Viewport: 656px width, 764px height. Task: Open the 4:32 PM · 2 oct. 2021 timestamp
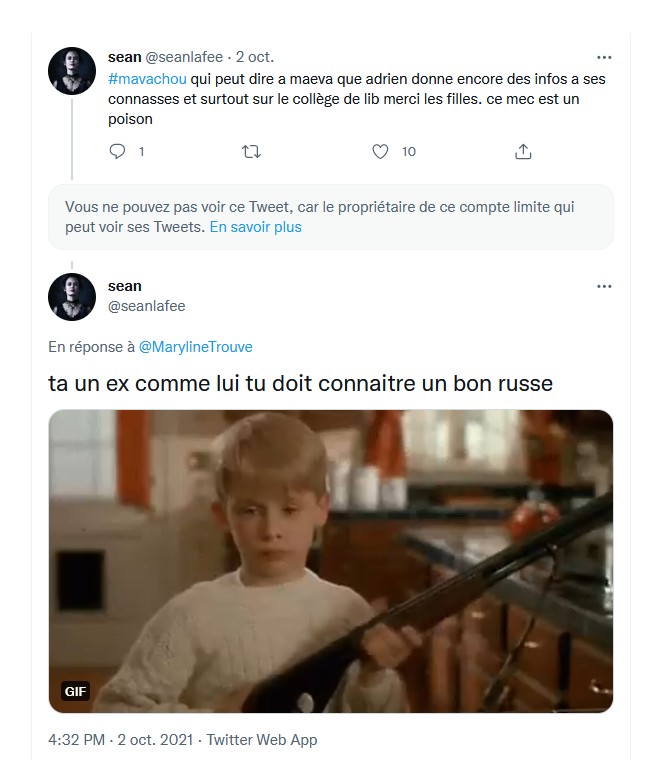pyautogui.click(x=121, y=740)
